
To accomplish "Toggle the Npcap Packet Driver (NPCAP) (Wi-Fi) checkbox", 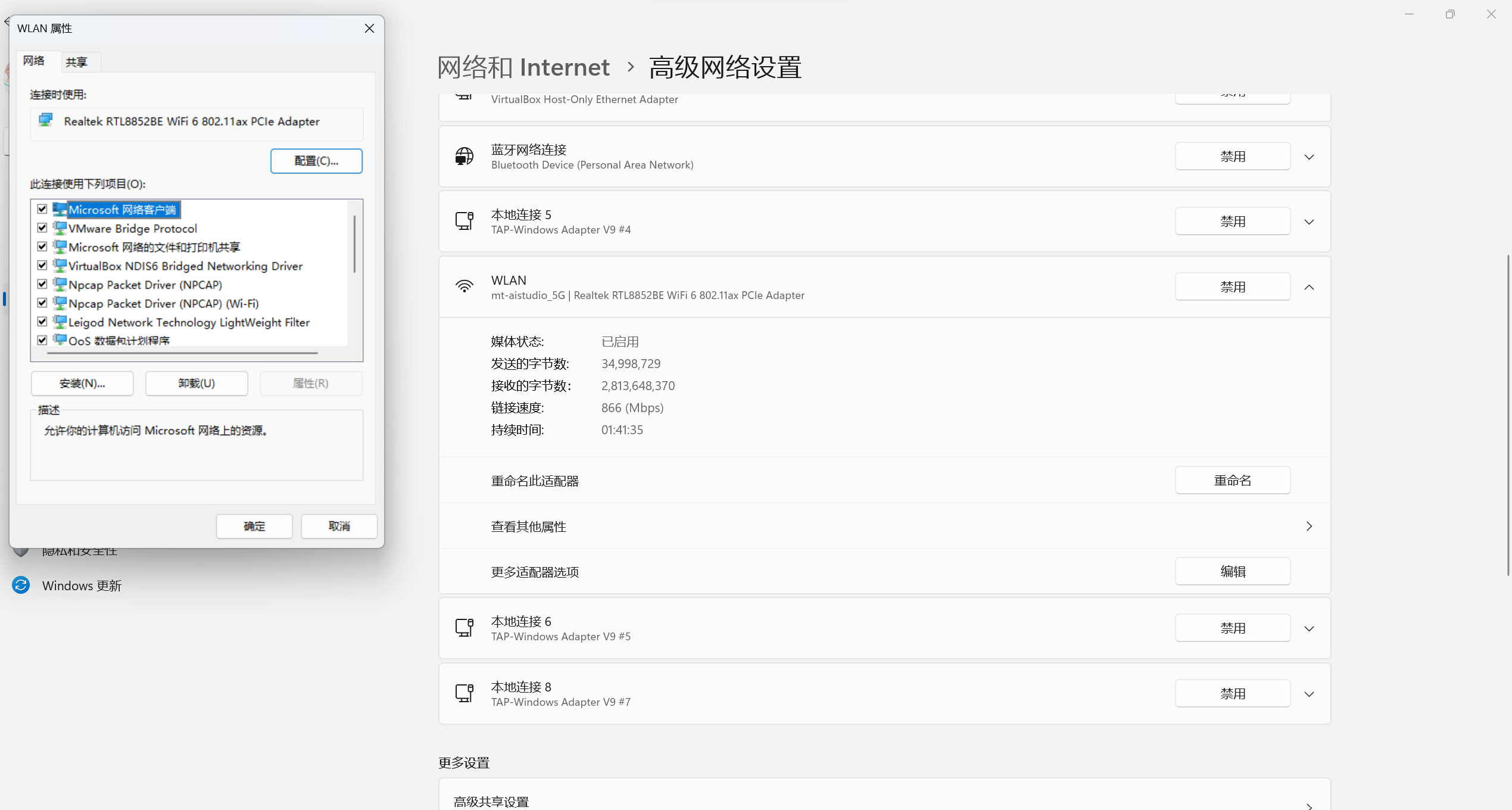I will (42, 303).
